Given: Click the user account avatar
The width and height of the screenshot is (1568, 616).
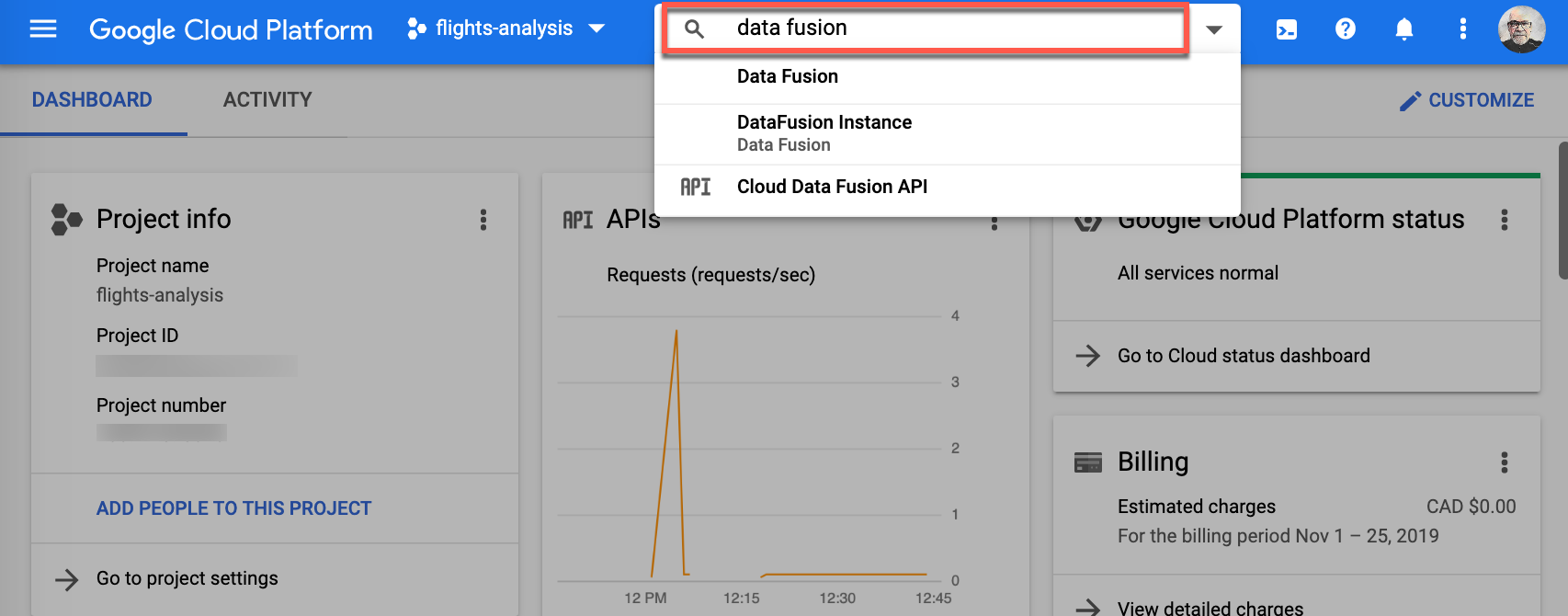Looking at the screenshot, I should click(1521, 29).
